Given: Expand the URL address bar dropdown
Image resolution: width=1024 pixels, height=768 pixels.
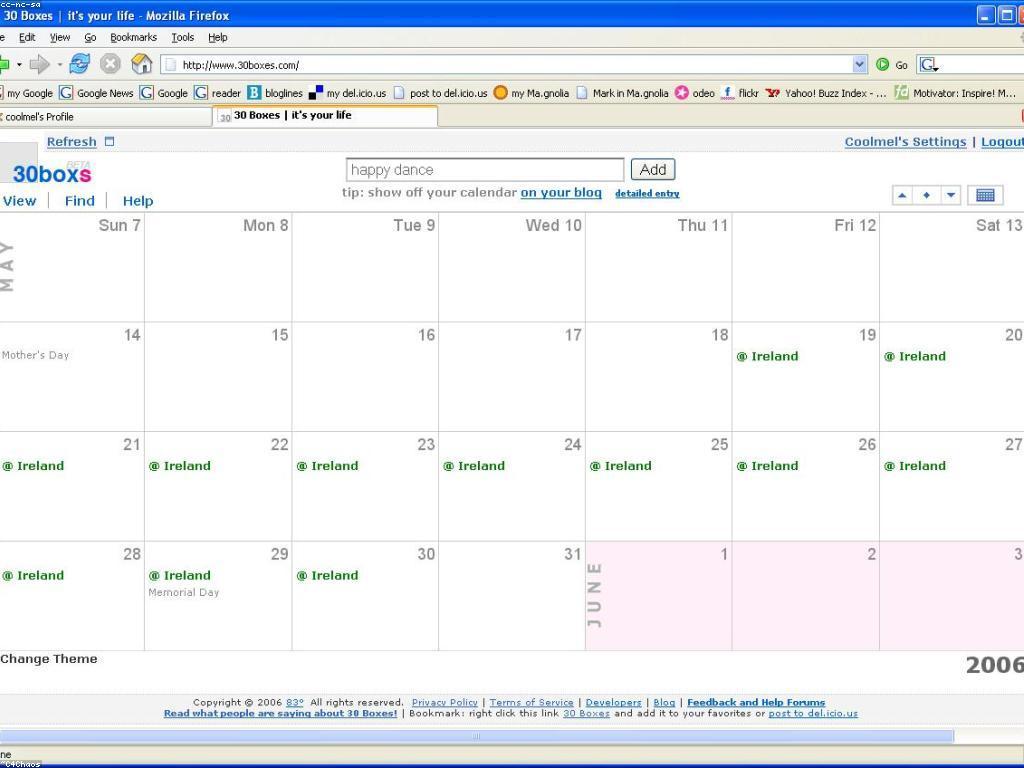Looking at the screenshot, I should pyautogui.click(x=859, y=65).
